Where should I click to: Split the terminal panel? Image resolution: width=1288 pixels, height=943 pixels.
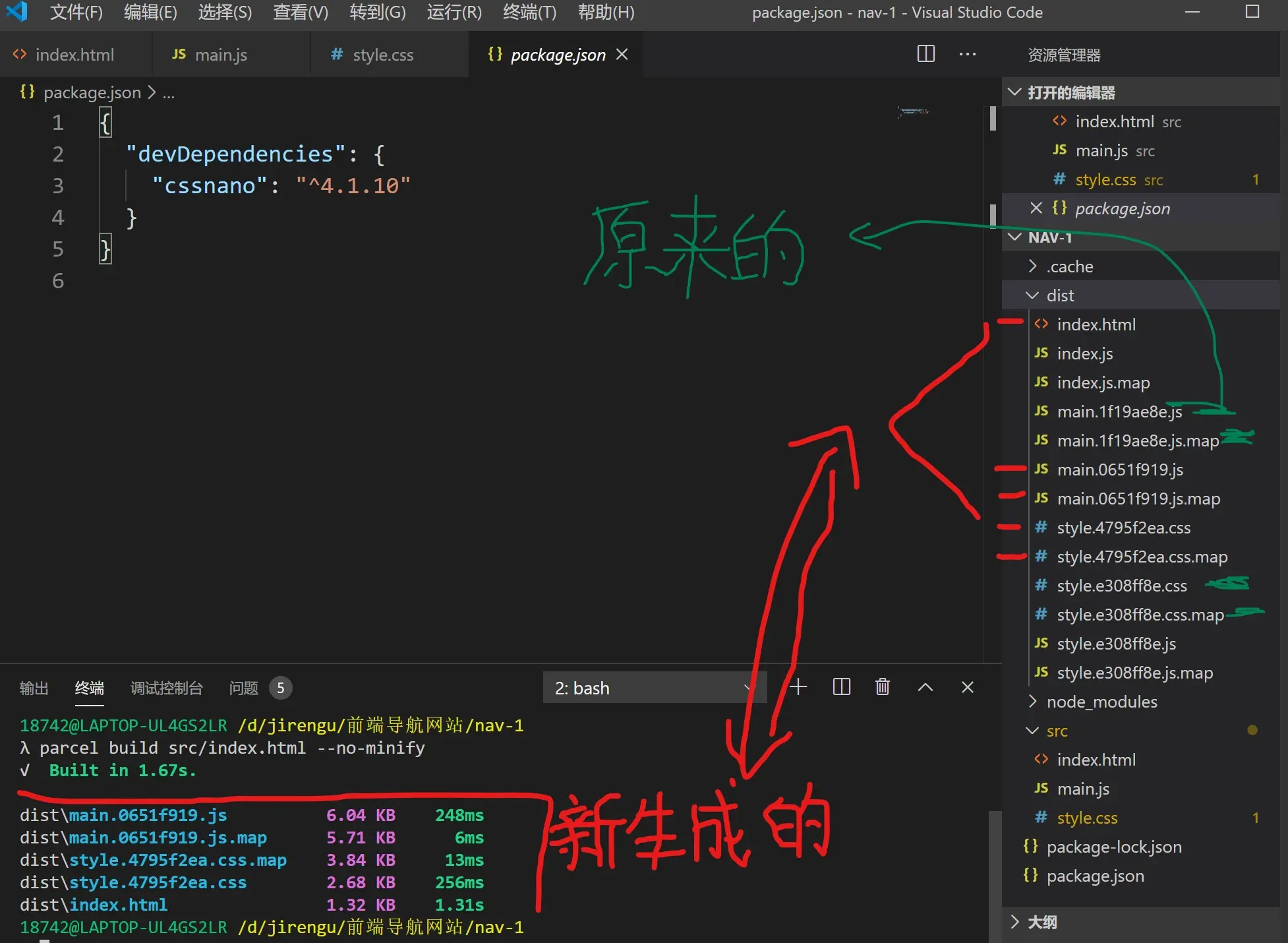(841, 687)
